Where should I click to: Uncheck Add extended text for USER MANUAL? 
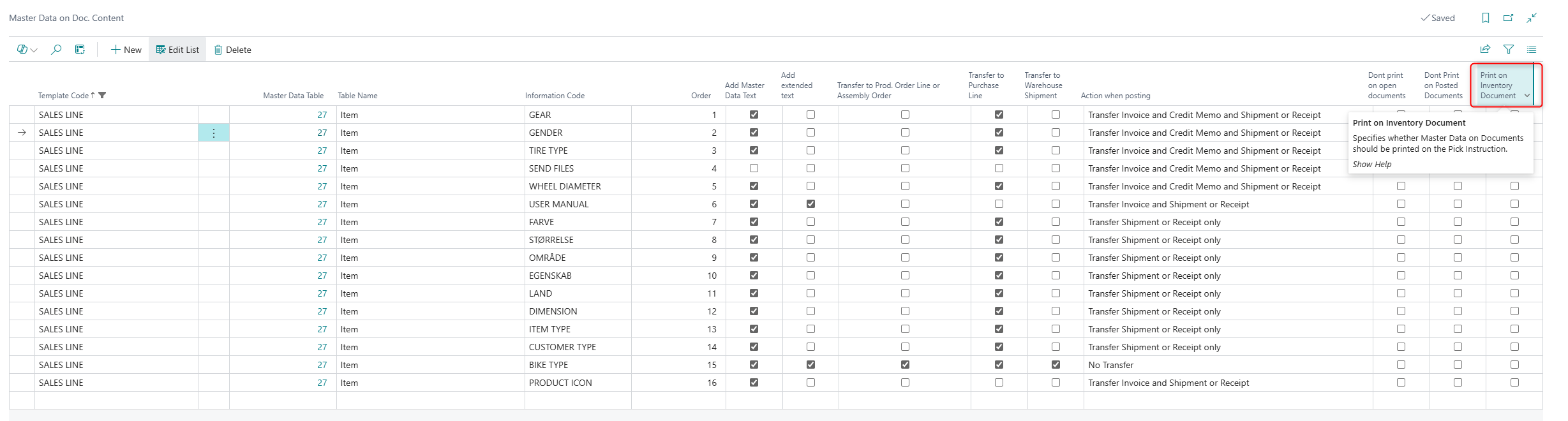810,204
